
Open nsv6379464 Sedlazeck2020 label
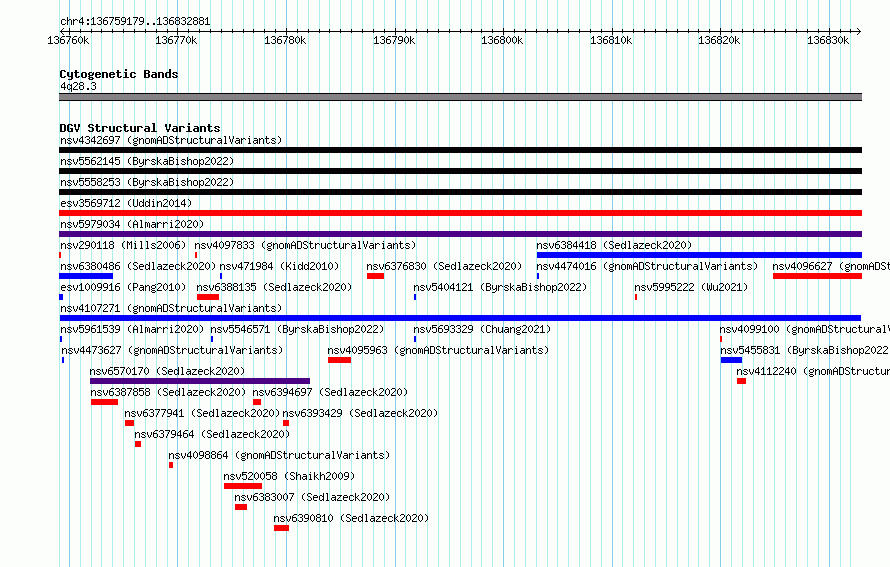212,434
